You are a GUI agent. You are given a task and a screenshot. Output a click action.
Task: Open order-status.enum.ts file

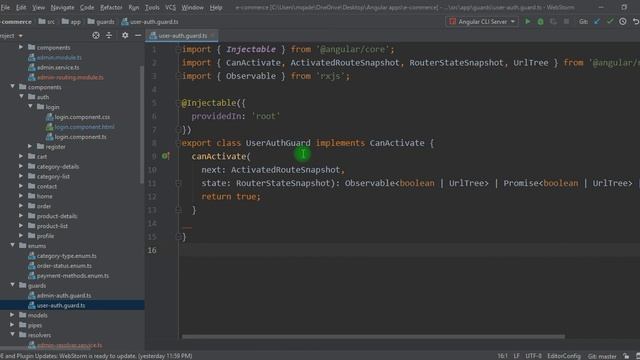pos(64,265)
